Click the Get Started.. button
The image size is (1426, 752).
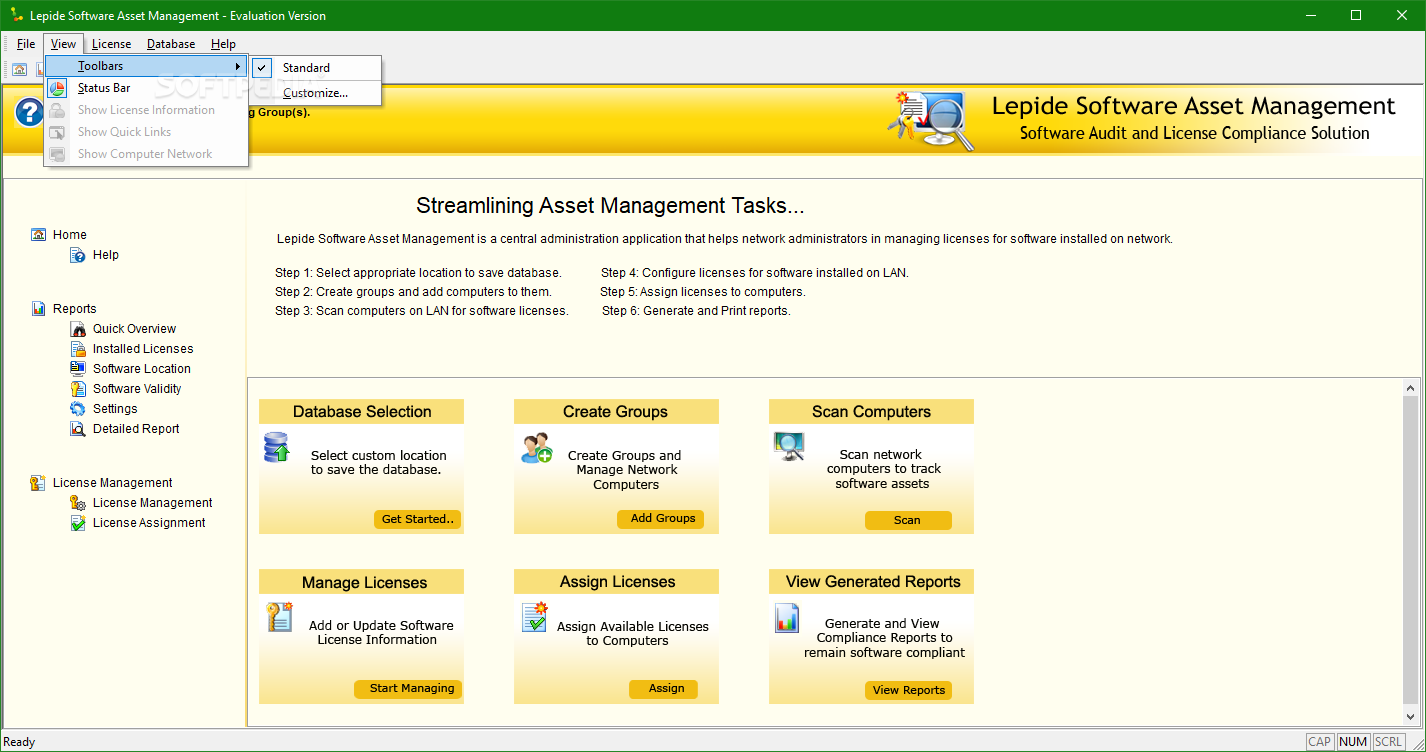418,519
